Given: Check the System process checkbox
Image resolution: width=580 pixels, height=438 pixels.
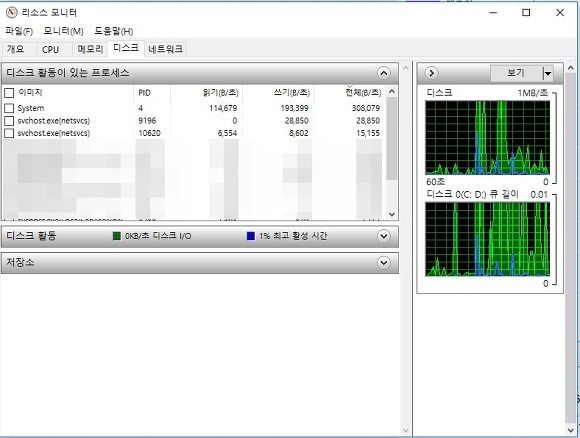Looking at the screenshot, I should 9,108.
